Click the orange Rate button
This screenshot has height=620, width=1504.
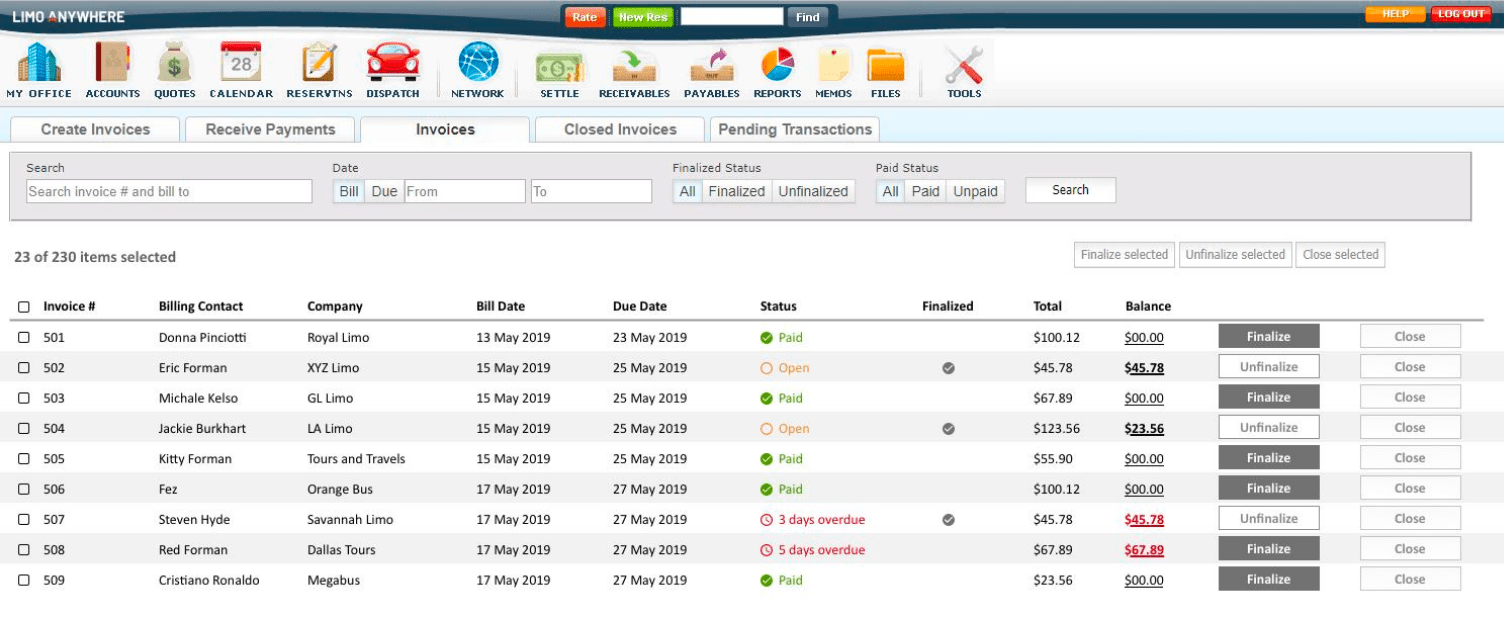pos(585,17)
